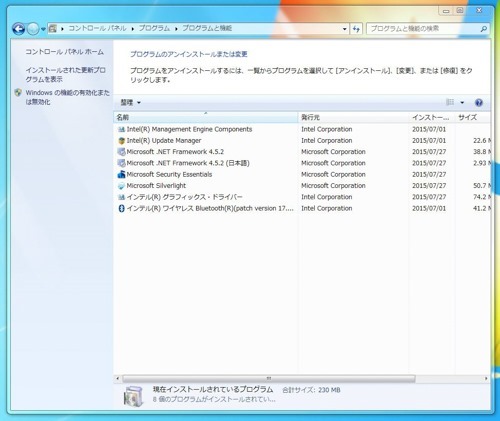
Task: Sort by インストール日 column header
Action: click(432, 117)
